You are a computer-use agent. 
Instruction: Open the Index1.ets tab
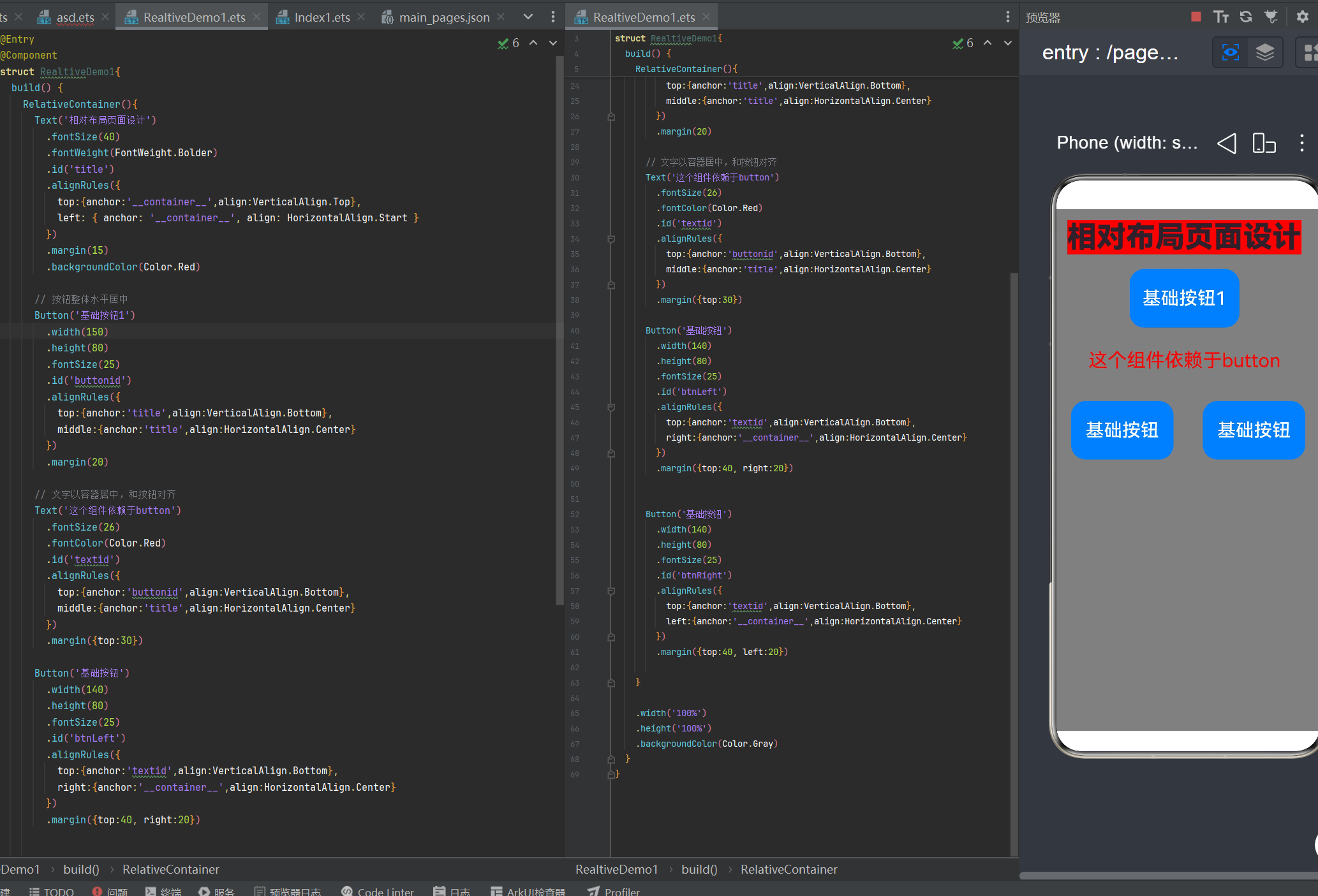coord(322,17)
